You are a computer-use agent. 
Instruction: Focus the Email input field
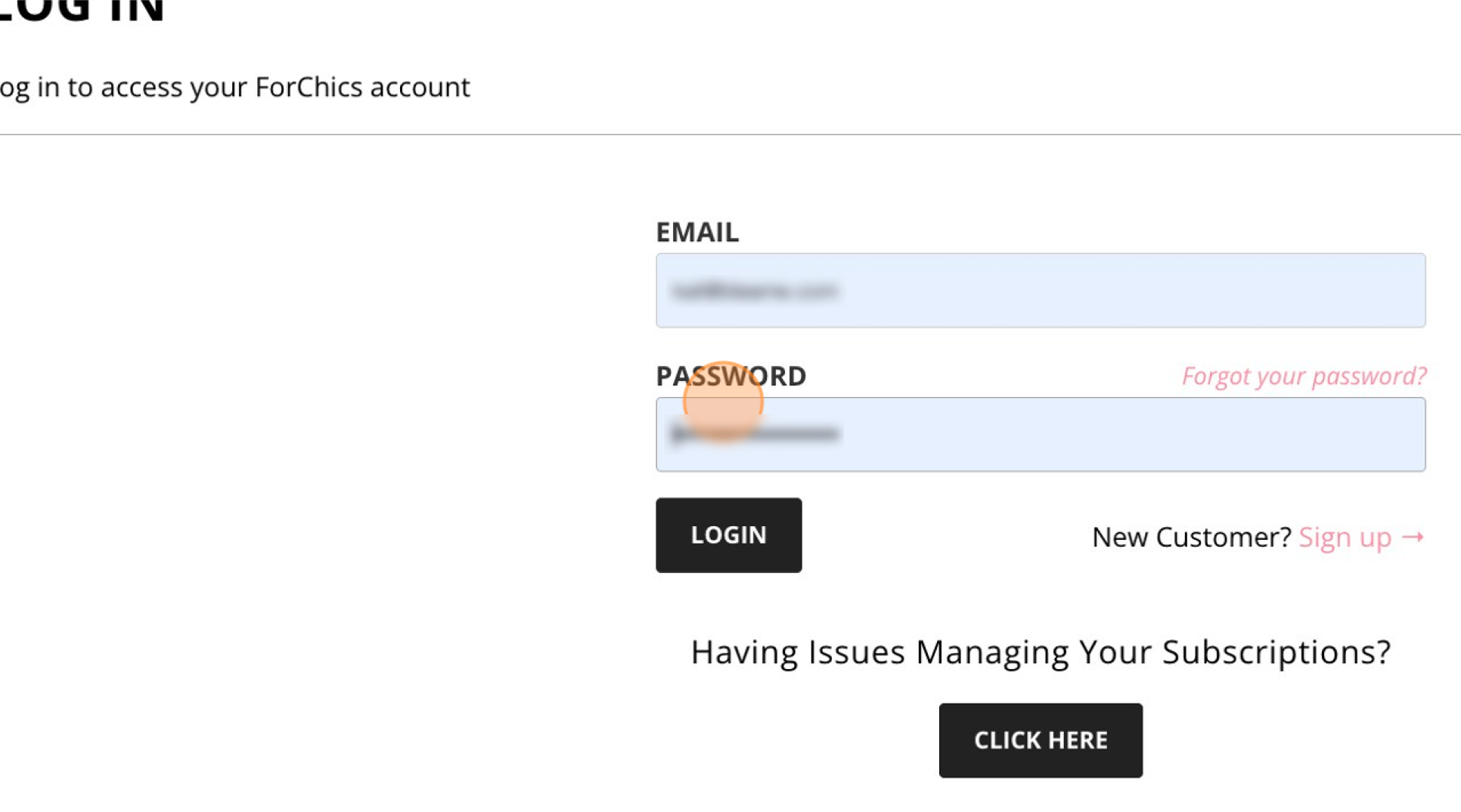click(1041, 290)
